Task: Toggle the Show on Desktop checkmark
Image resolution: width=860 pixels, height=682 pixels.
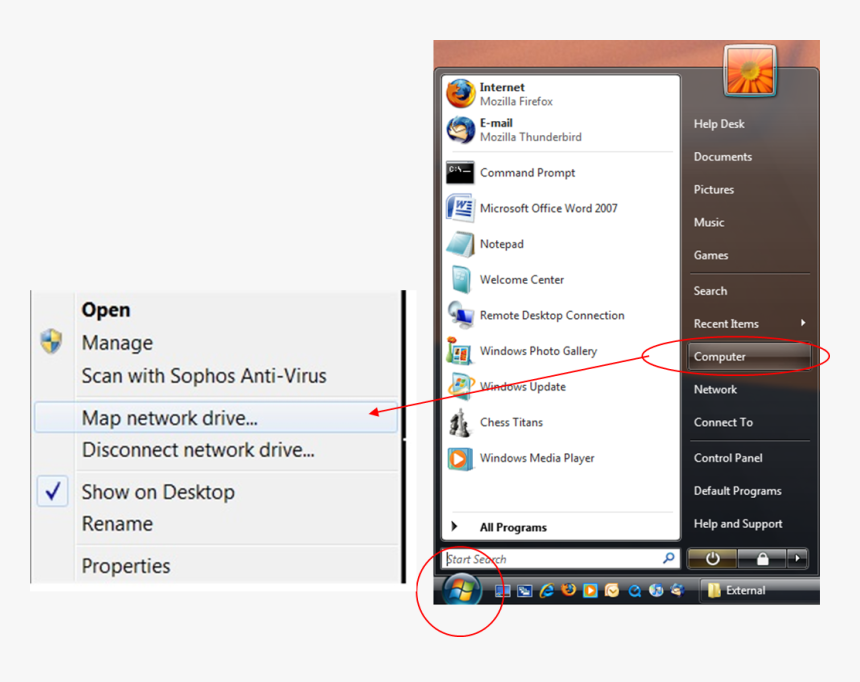Action: (x=53, y=491)
